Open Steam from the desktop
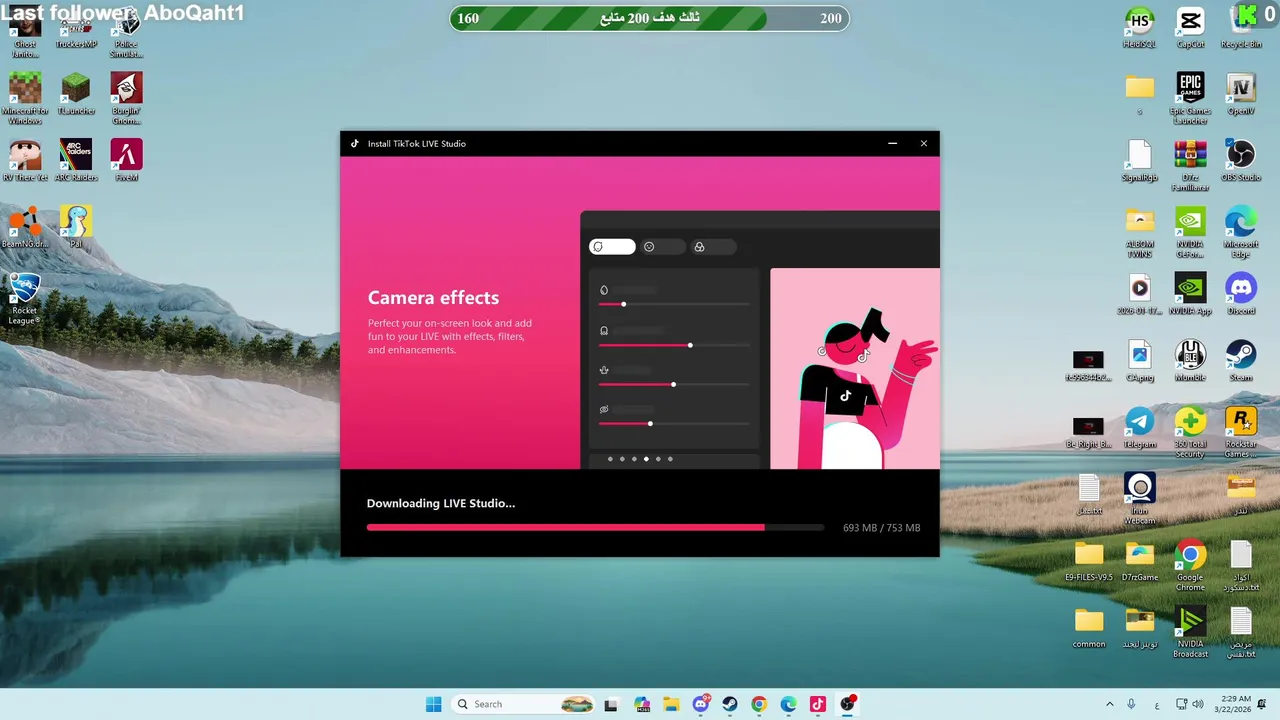Screen dimensions: 1280x720 point(1241,361)
